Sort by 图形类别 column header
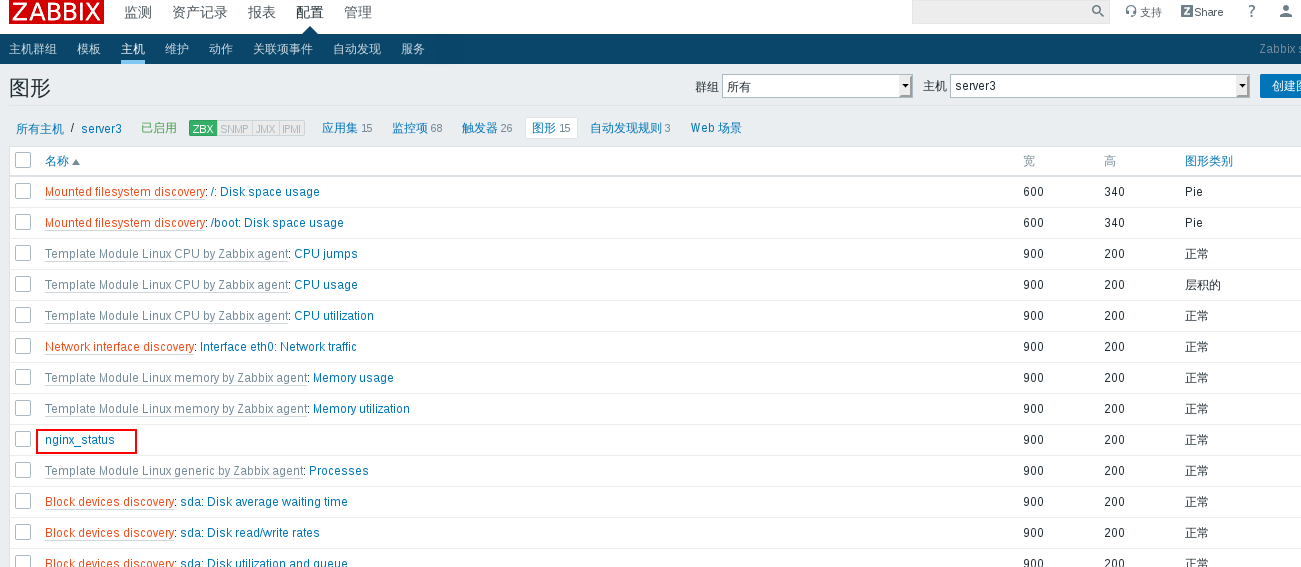The width and height of the screenshot is (1301, 567). (1209, 161)
